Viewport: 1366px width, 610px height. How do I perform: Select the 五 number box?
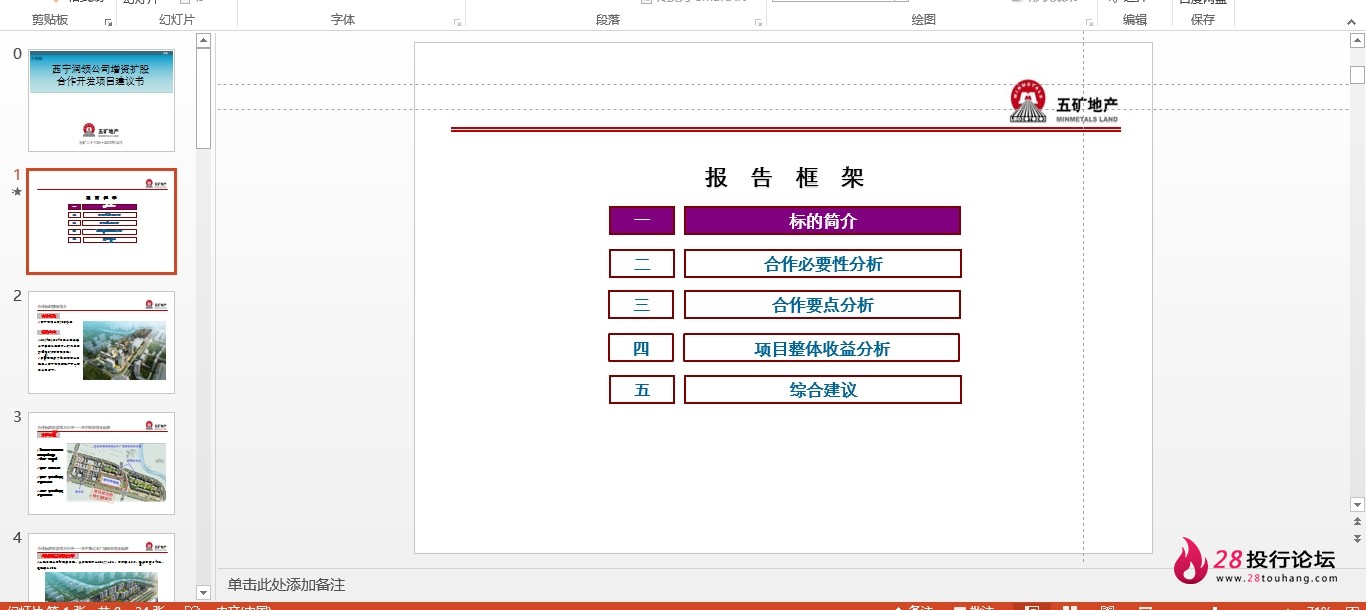[642, 390]
